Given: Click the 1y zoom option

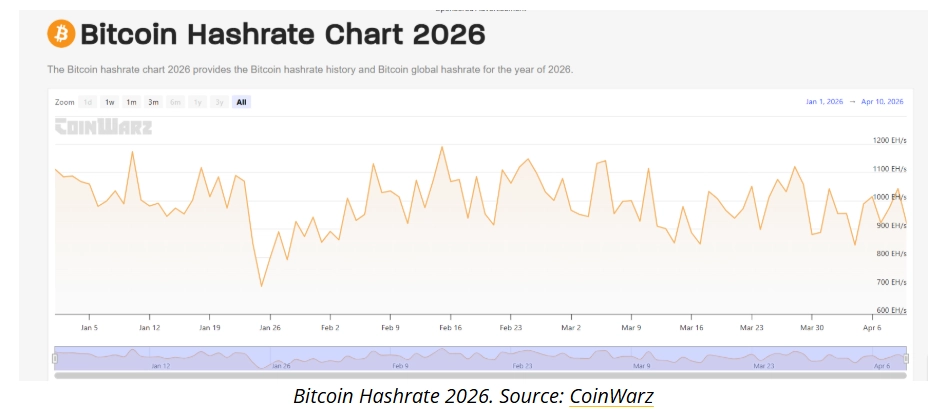Looking at the screenshot, I should coord(197,102).
